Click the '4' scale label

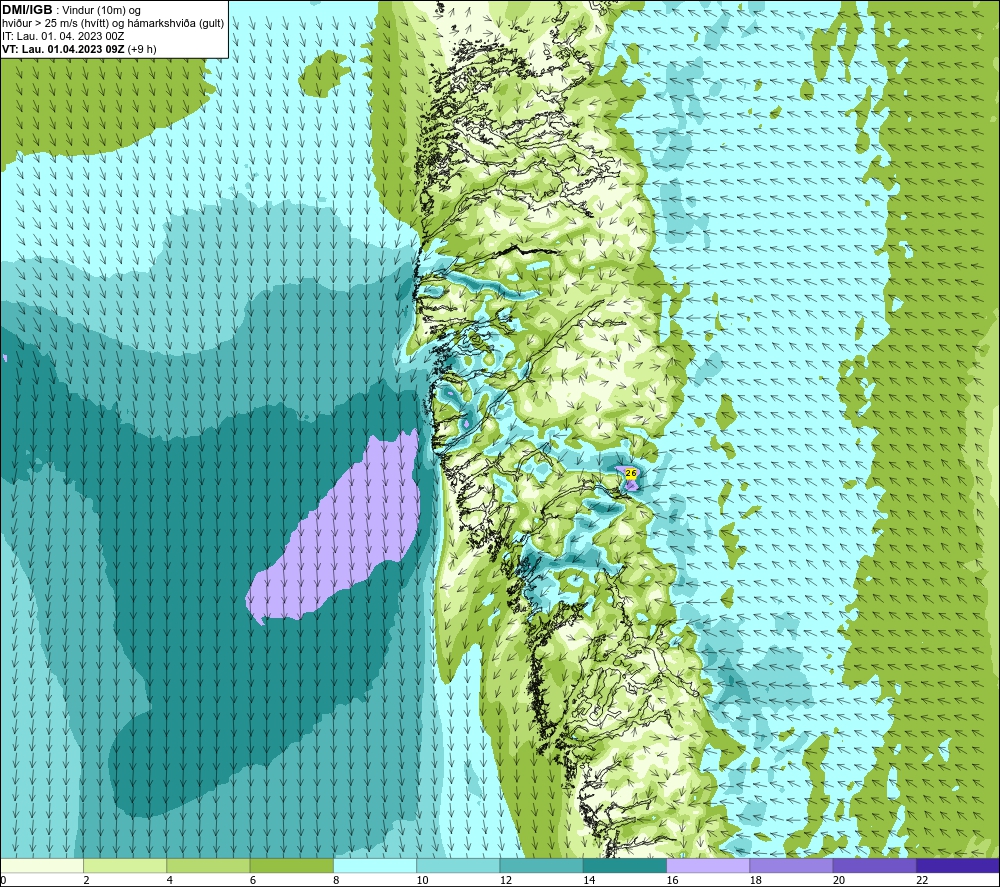coord(170,880)
